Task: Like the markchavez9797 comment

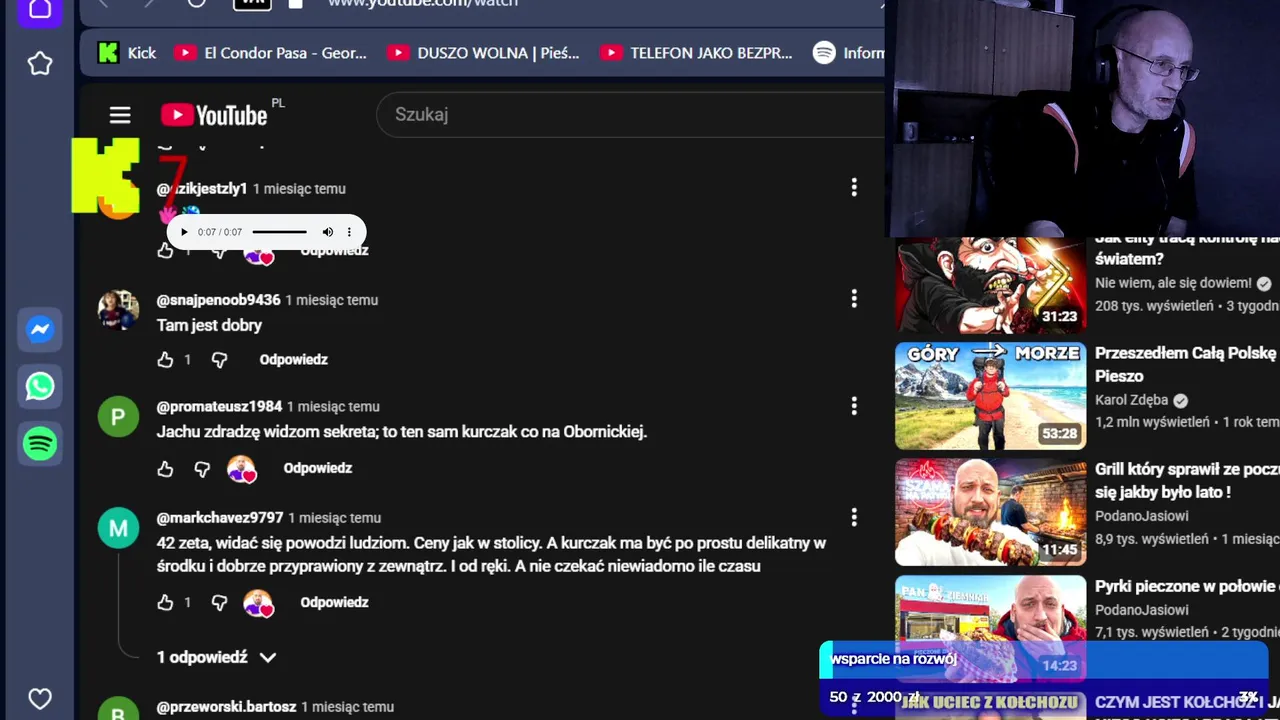Action: (x=166, y=603)
